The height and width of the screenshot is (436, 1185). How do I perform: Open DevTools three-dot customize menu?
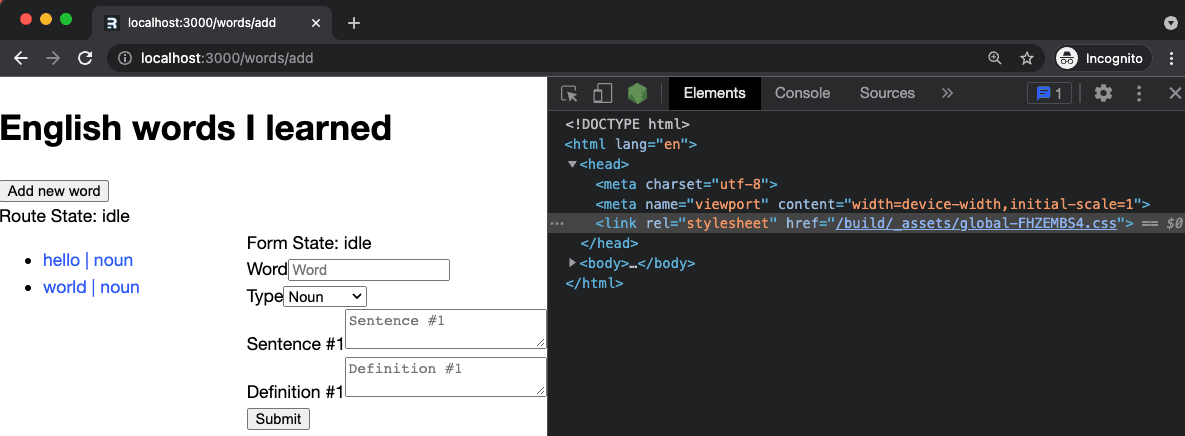tap(1139, 93)
